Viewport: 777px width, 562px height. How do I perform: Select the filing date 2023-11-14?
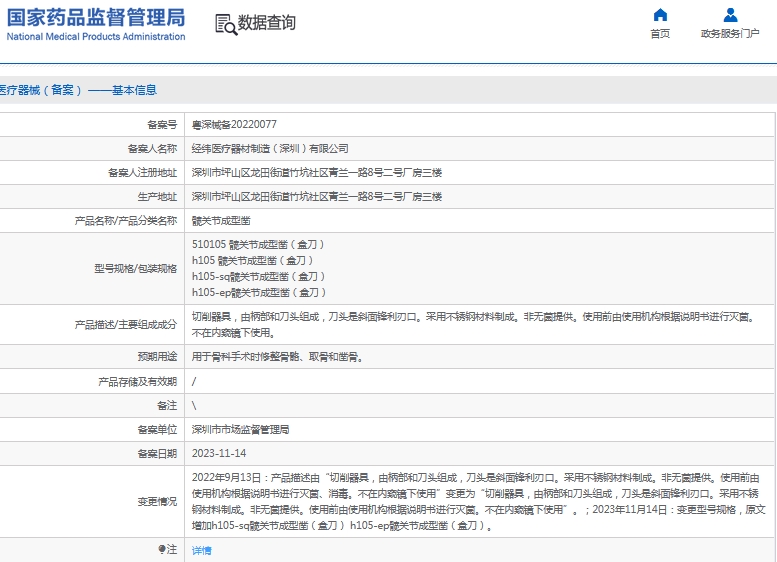(x=219, y=453)
